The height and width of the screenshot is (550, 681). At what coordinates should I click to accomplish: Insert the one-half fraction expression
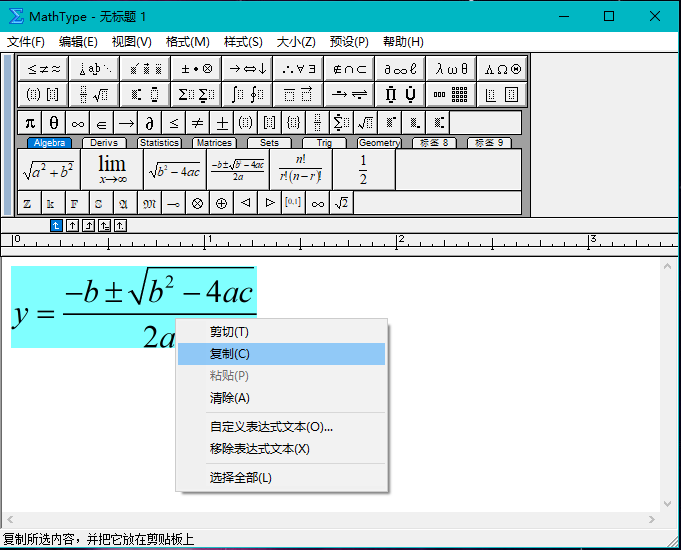[x=364, y=169]
